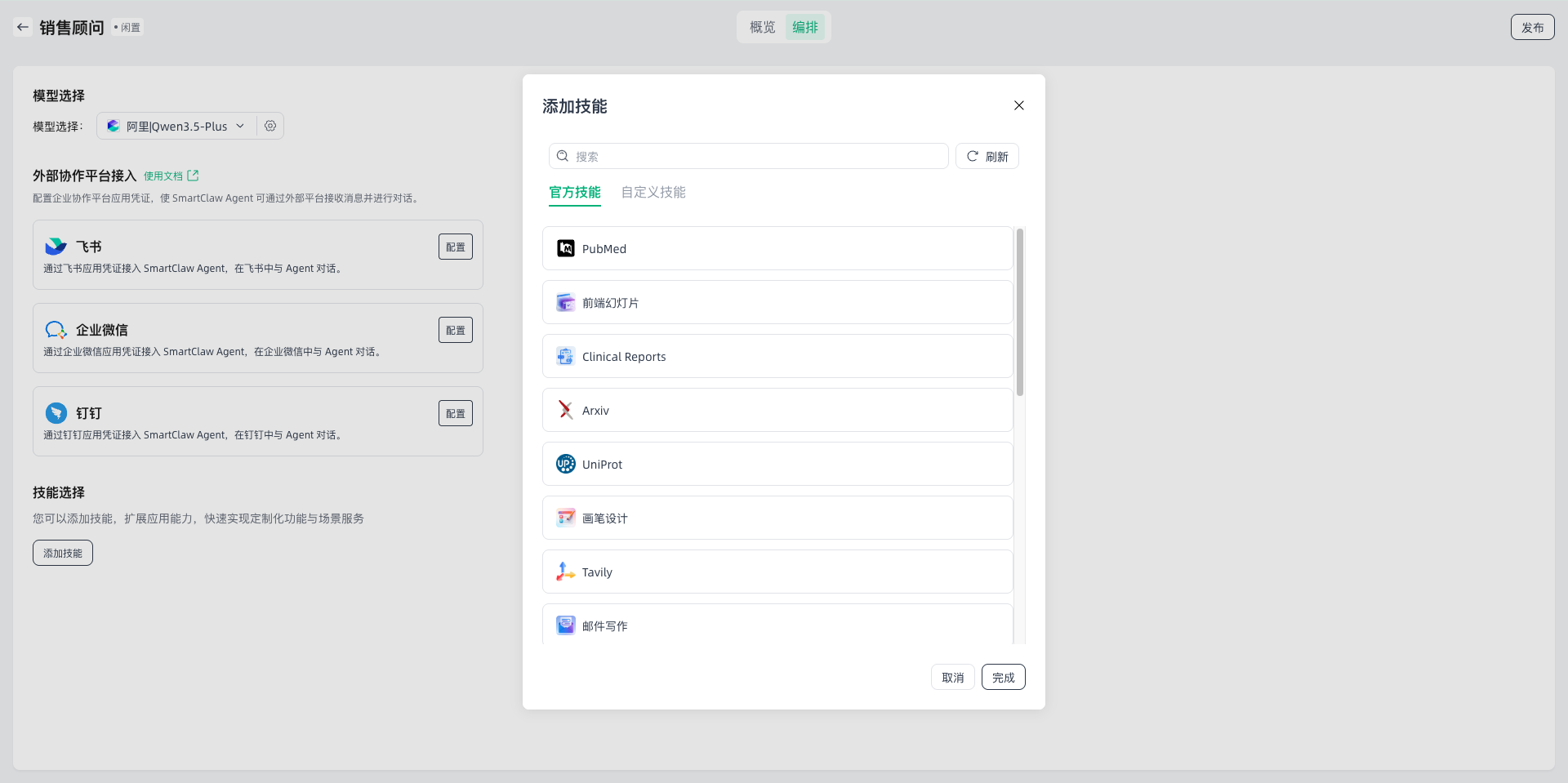Refresh the skill list with 刷新
The image size is (1568, 783).
tap(987, 156)
